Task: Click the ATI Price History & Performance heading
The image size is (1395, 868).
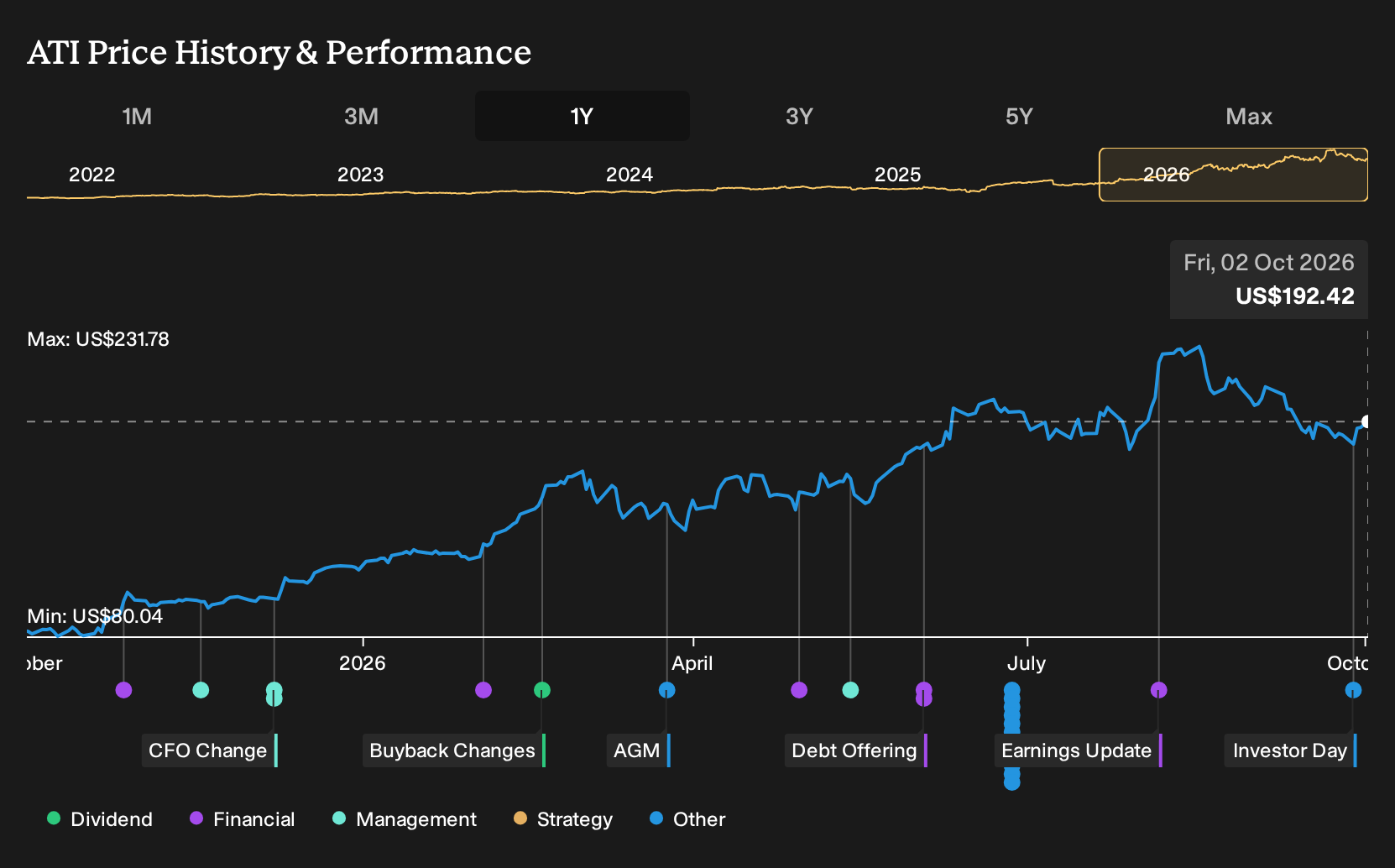Action: pyautogui.click(x=280, y=52)
